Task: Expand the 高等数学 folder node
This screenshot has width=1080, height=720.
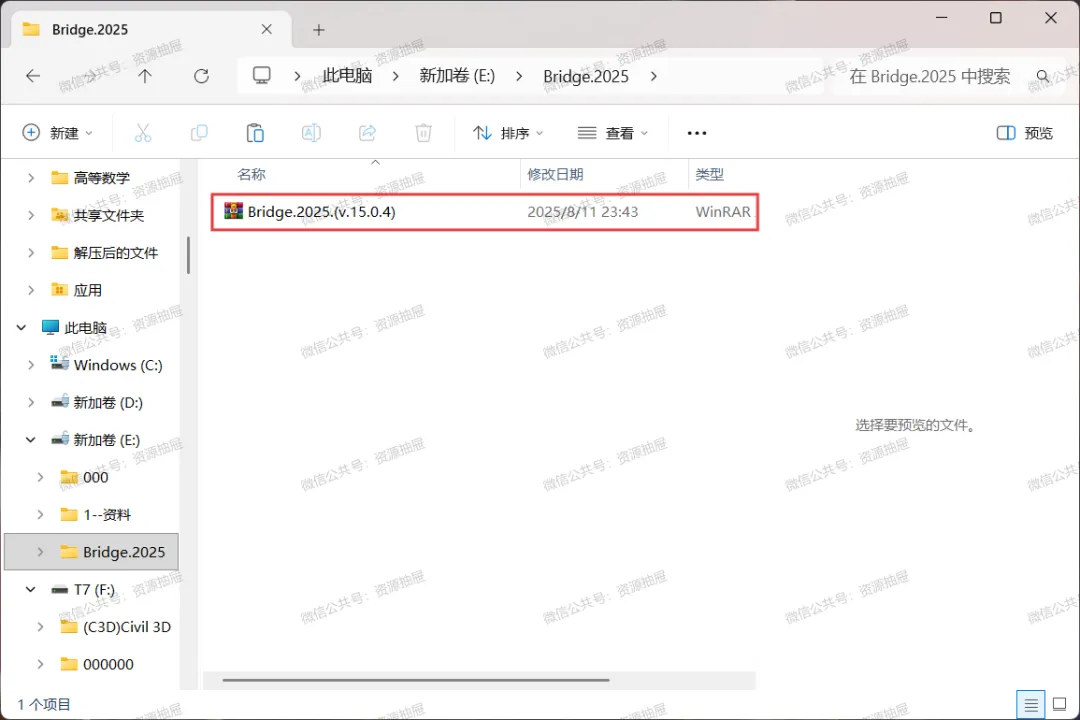Action: [31, 178]
